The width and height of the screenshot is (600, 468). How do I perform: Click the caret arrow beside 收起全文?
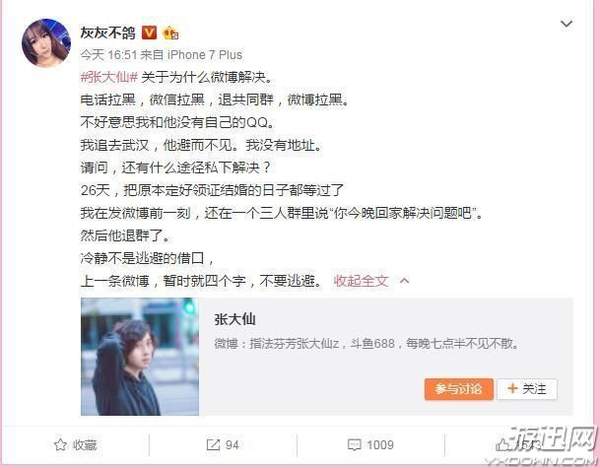404,281
